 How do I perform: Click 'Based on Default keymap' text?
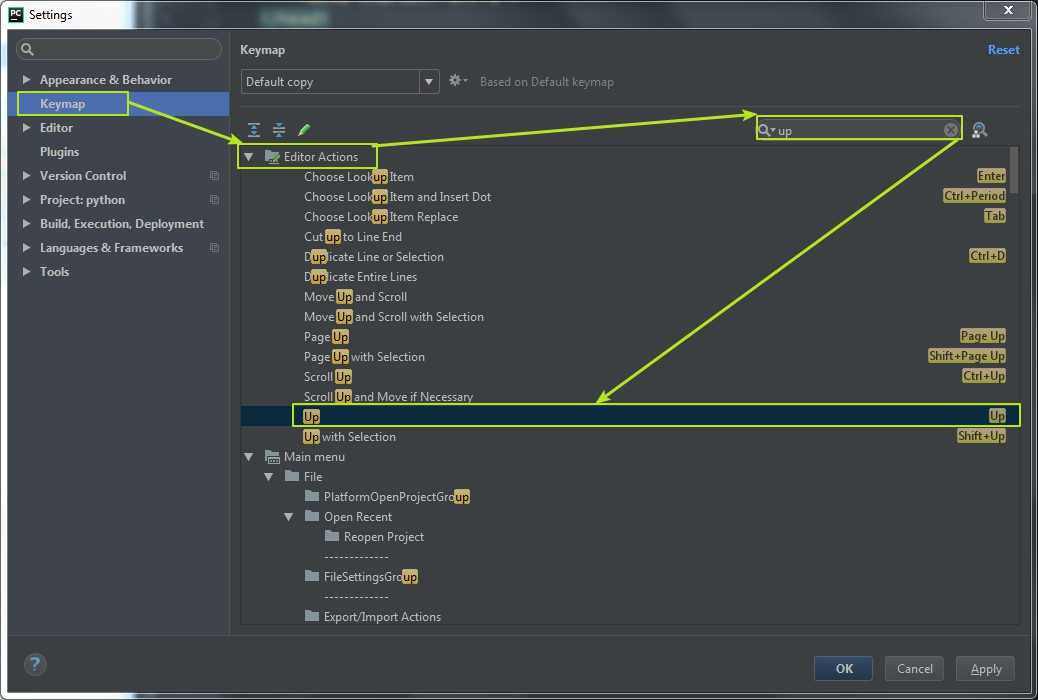547,81
